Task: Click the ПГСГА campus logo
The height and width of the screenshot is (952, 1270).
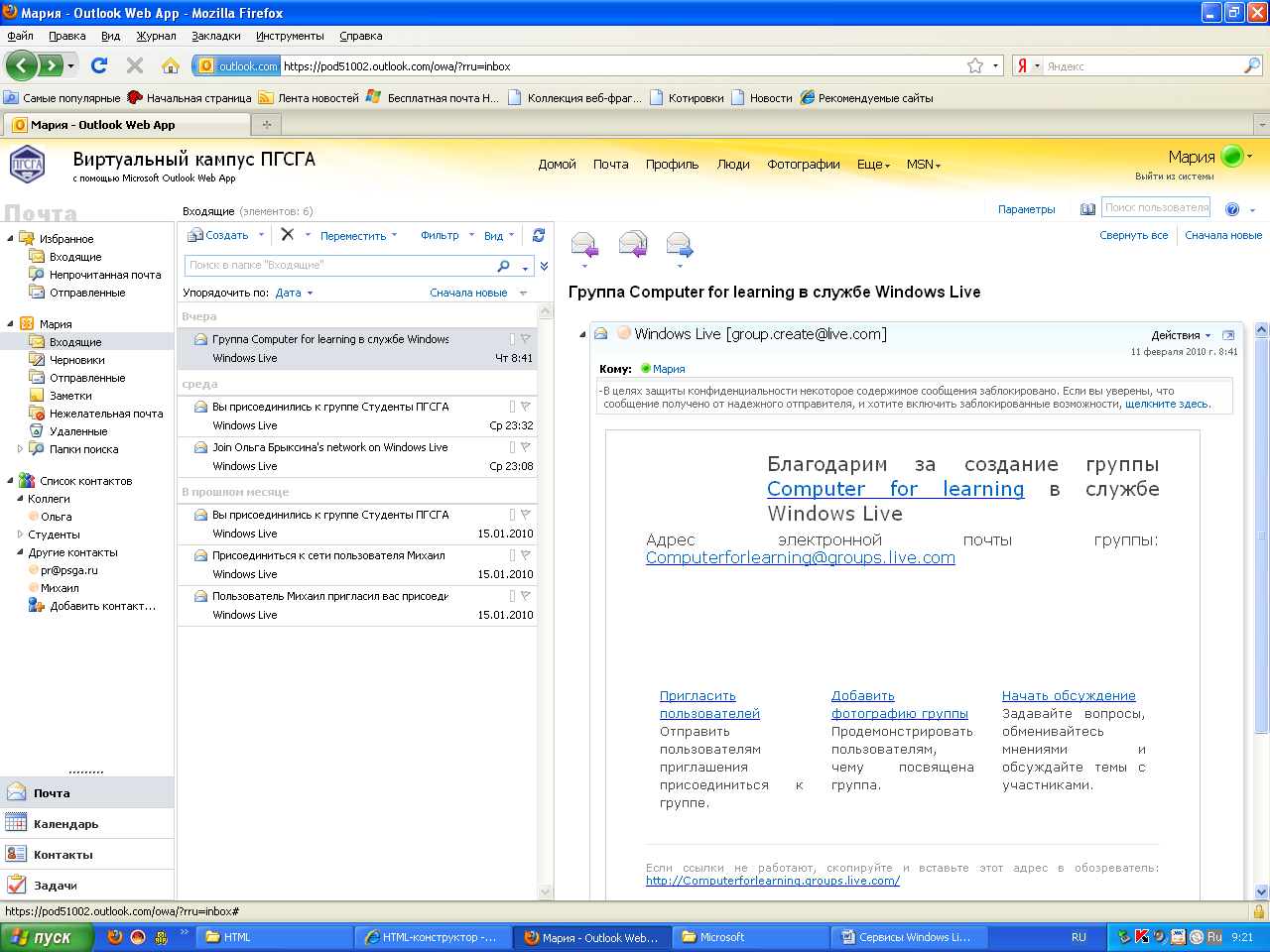Action: pyautogui.click(x=28, y=165)
